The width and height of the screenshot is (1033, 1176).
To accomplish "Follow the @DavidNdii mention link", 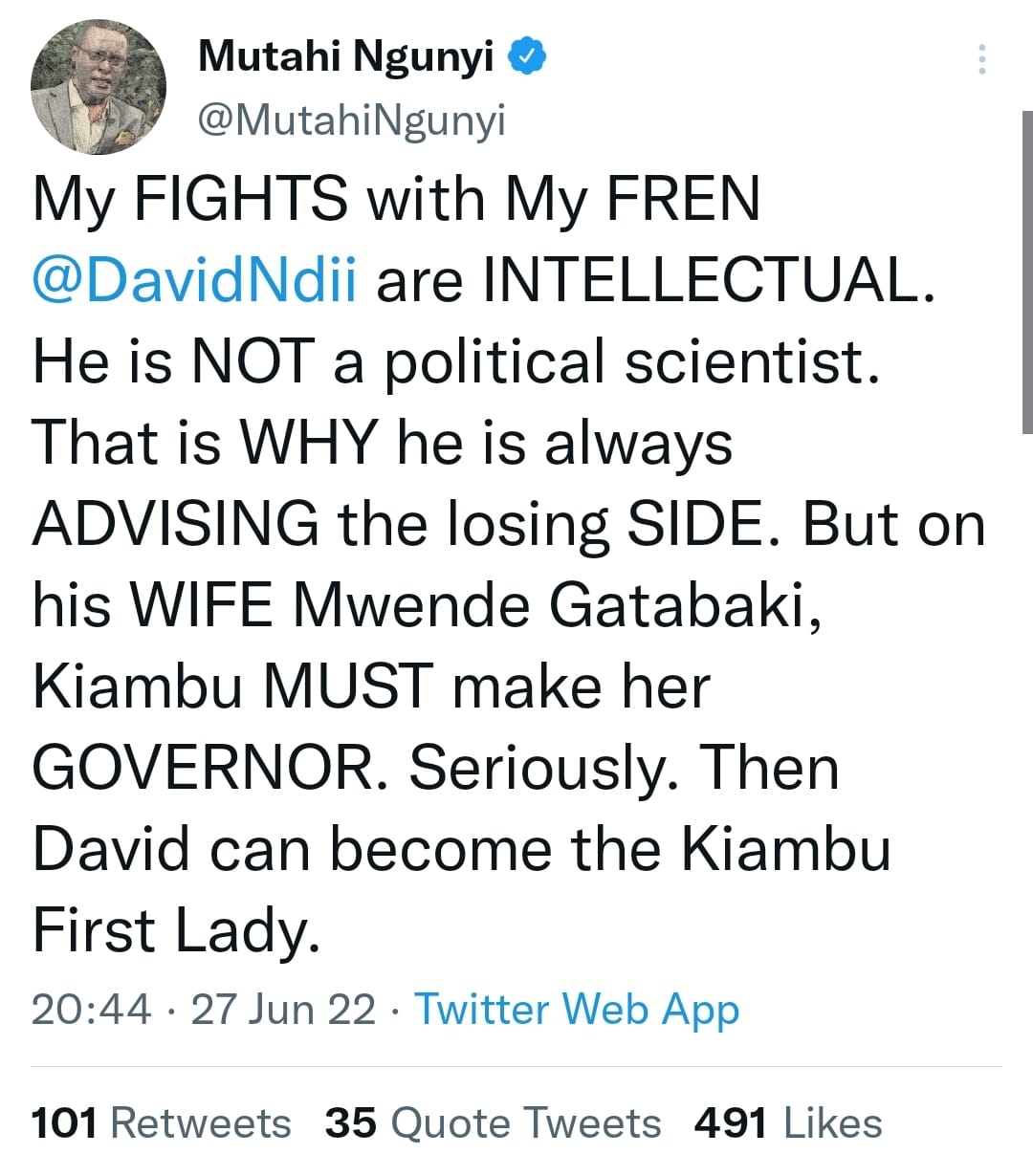I will [195, 281].
